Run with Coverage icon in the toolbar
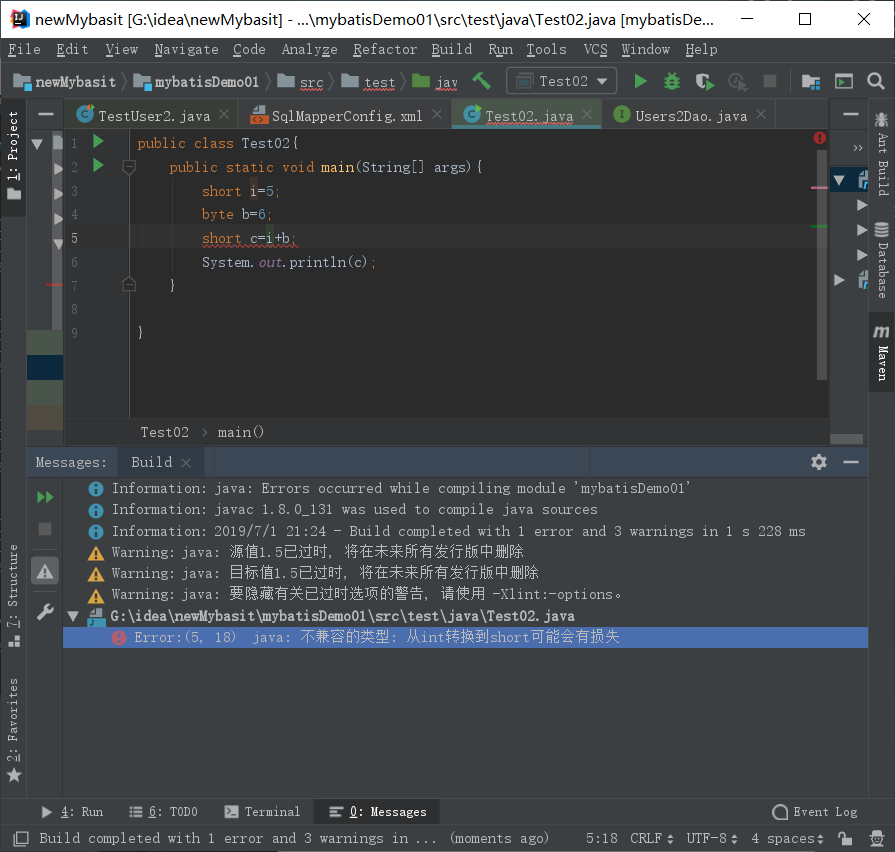 [705, 82]
